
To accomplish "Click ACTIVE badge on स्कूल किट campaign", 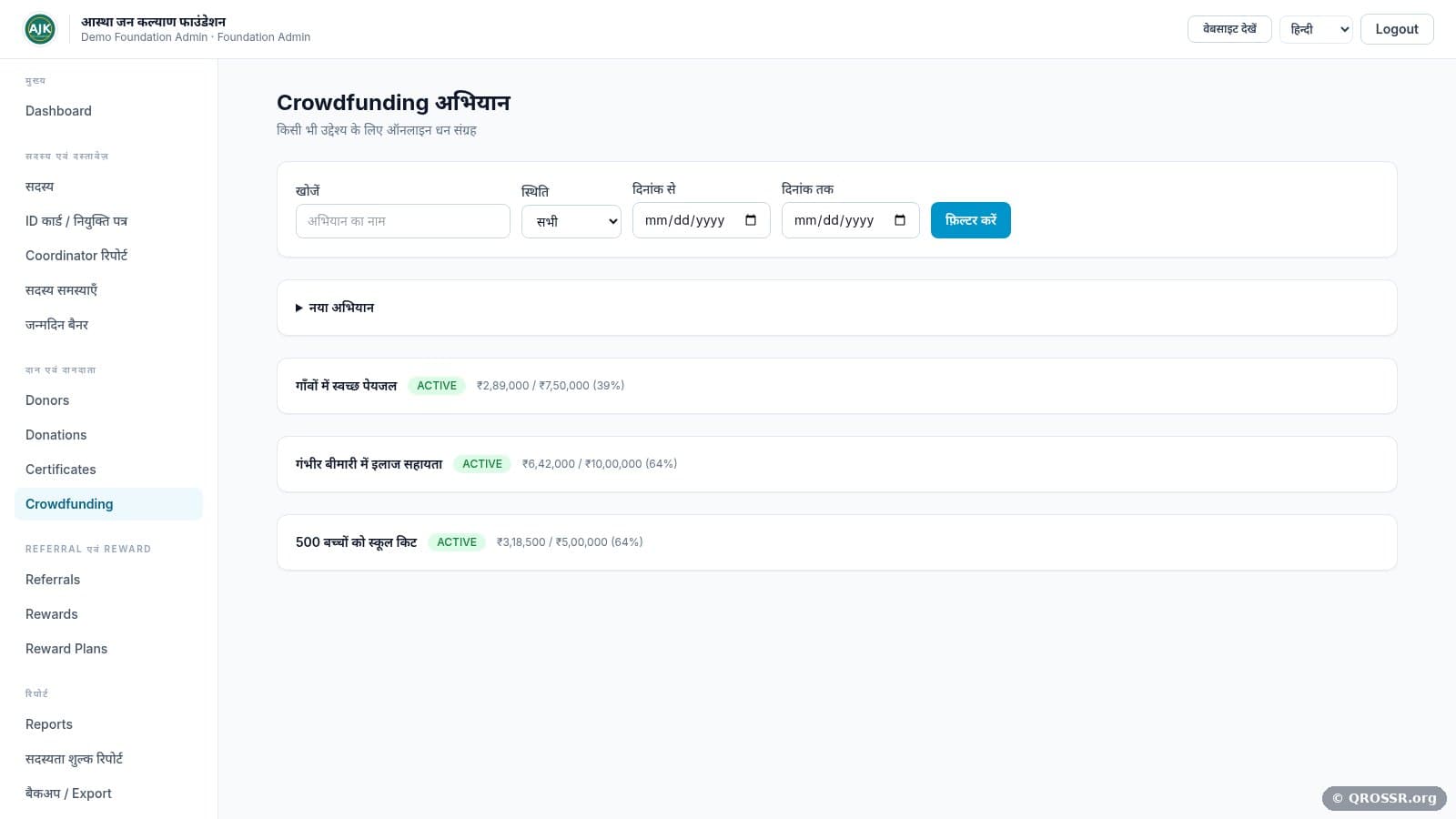I will point(457,542).
